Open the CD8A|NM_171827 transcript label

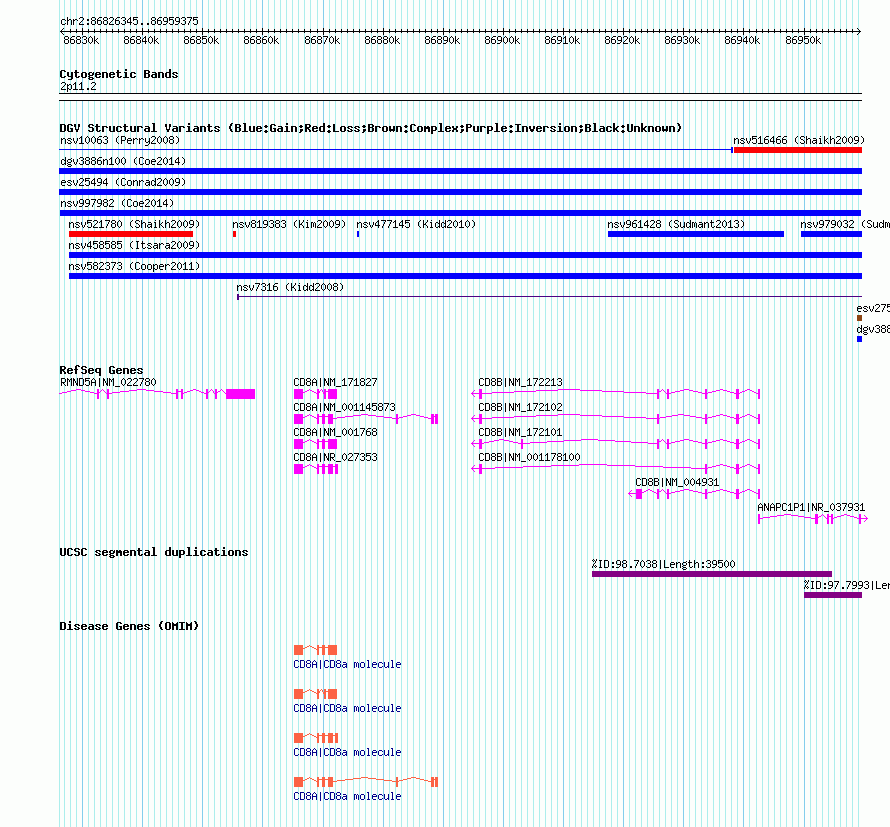[x=335, y=383]
